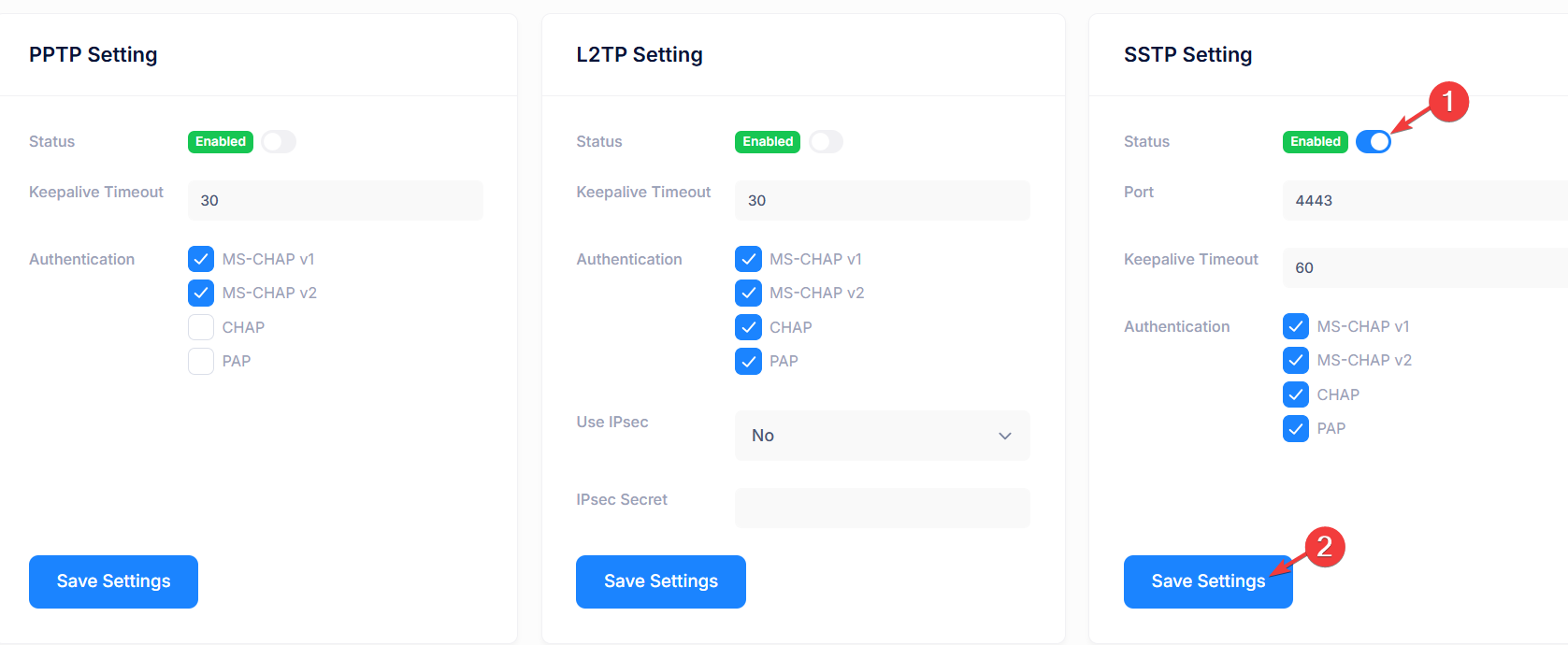Uncheck CHAP in L2TP Authentication
This screenshot has width=1568, height=645.
pyautogui.click(x=748, y=327)
